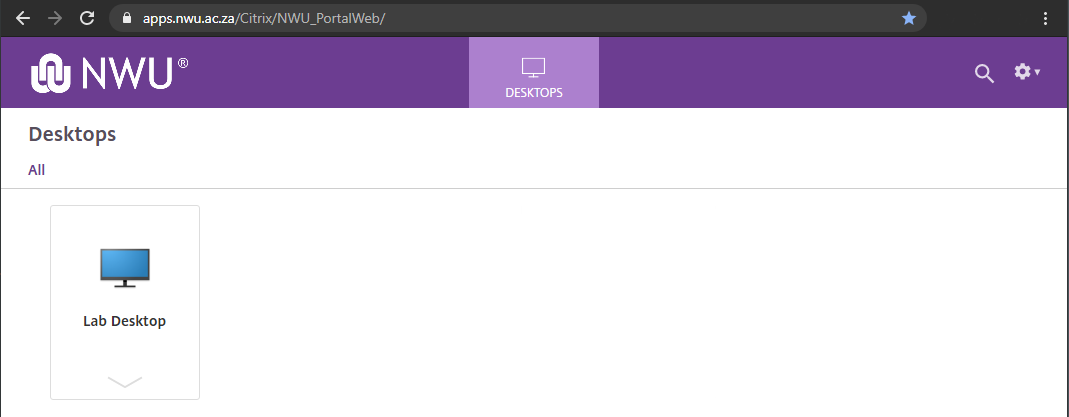1069x417 pixels.
Task: Select the DESKTOPS tab
Action: tap(534, 73)
